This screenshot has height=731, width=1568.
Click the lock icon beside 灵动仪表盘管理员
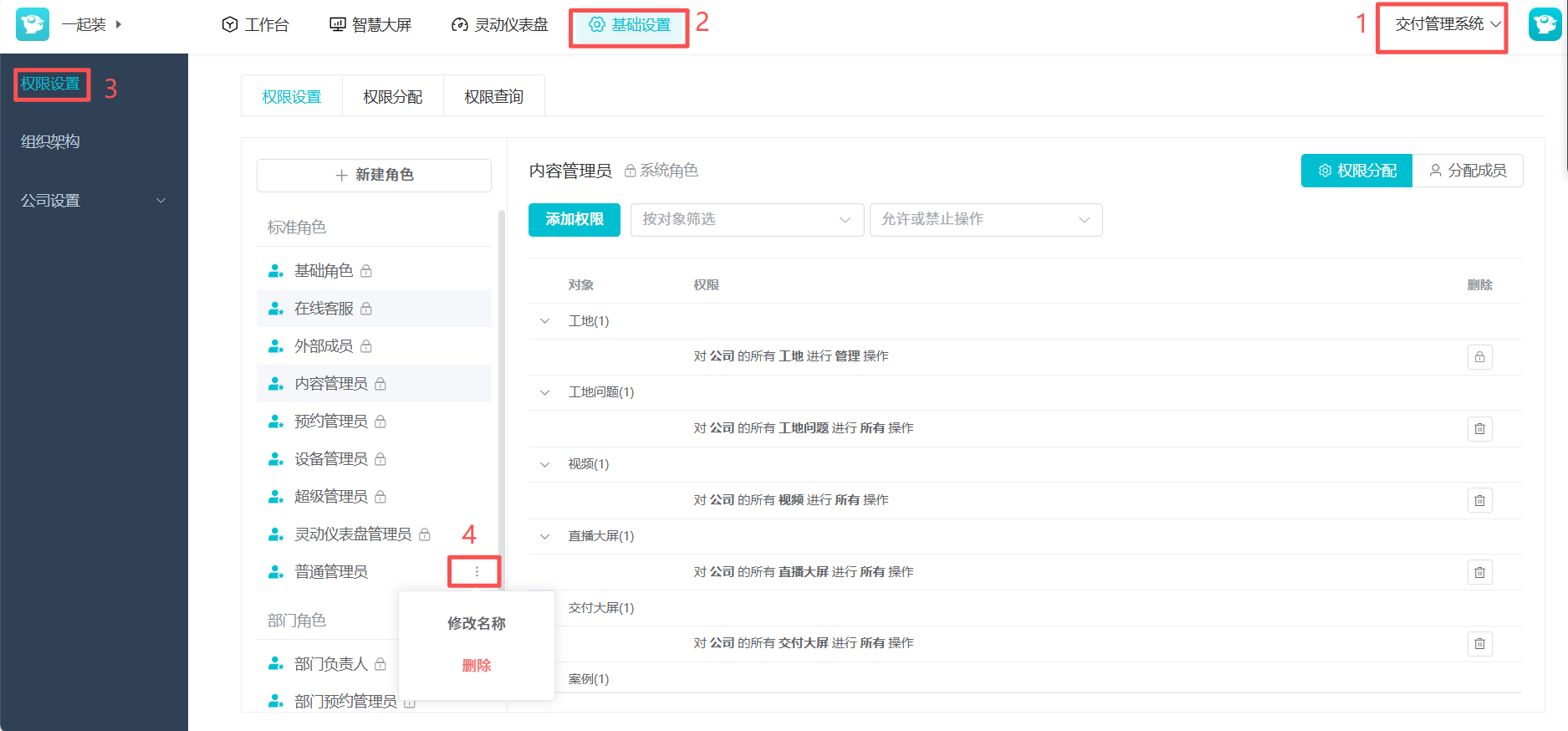click(x=425, y=534)
